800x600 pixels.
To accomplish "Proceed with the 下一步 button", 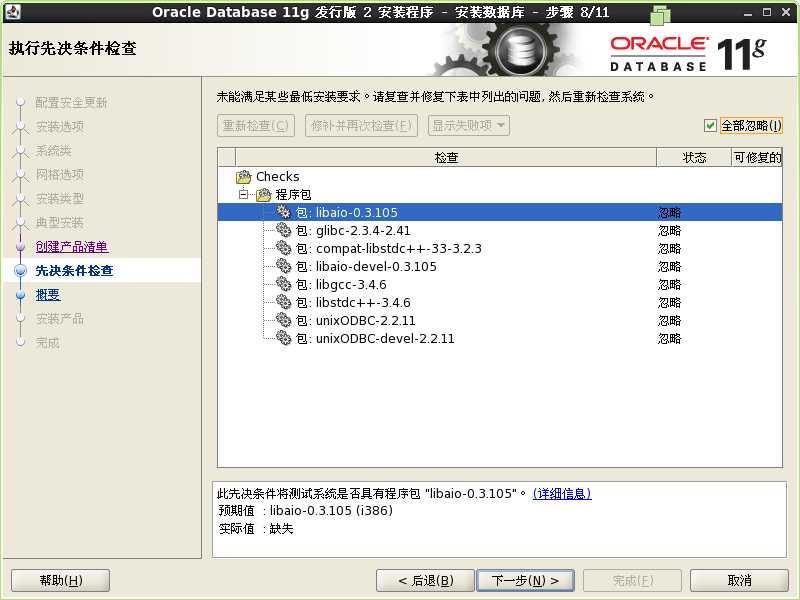I will (x=525, y=581).
